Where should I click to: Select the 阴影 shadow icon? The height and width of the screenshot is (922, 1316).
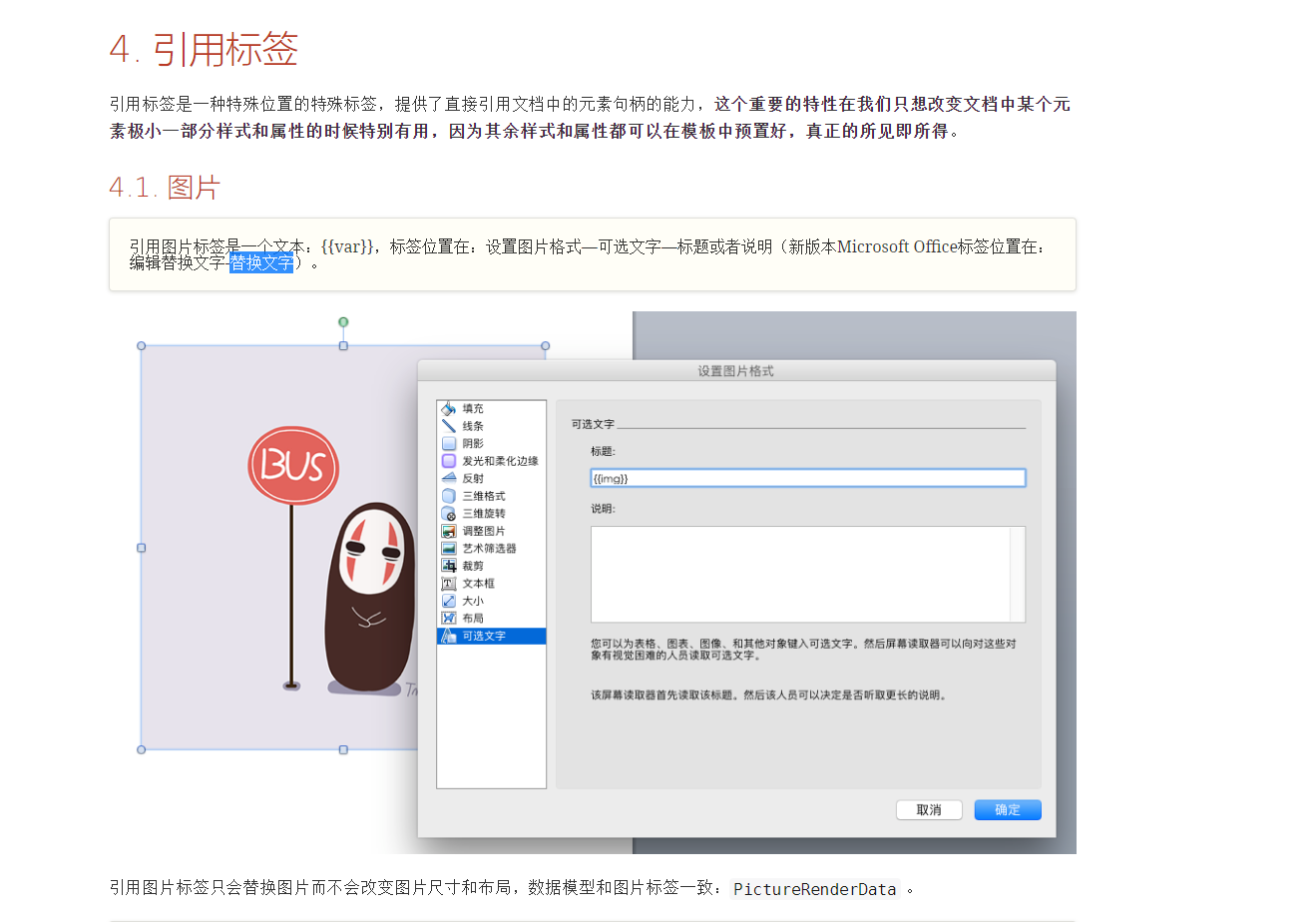[449, 444]
